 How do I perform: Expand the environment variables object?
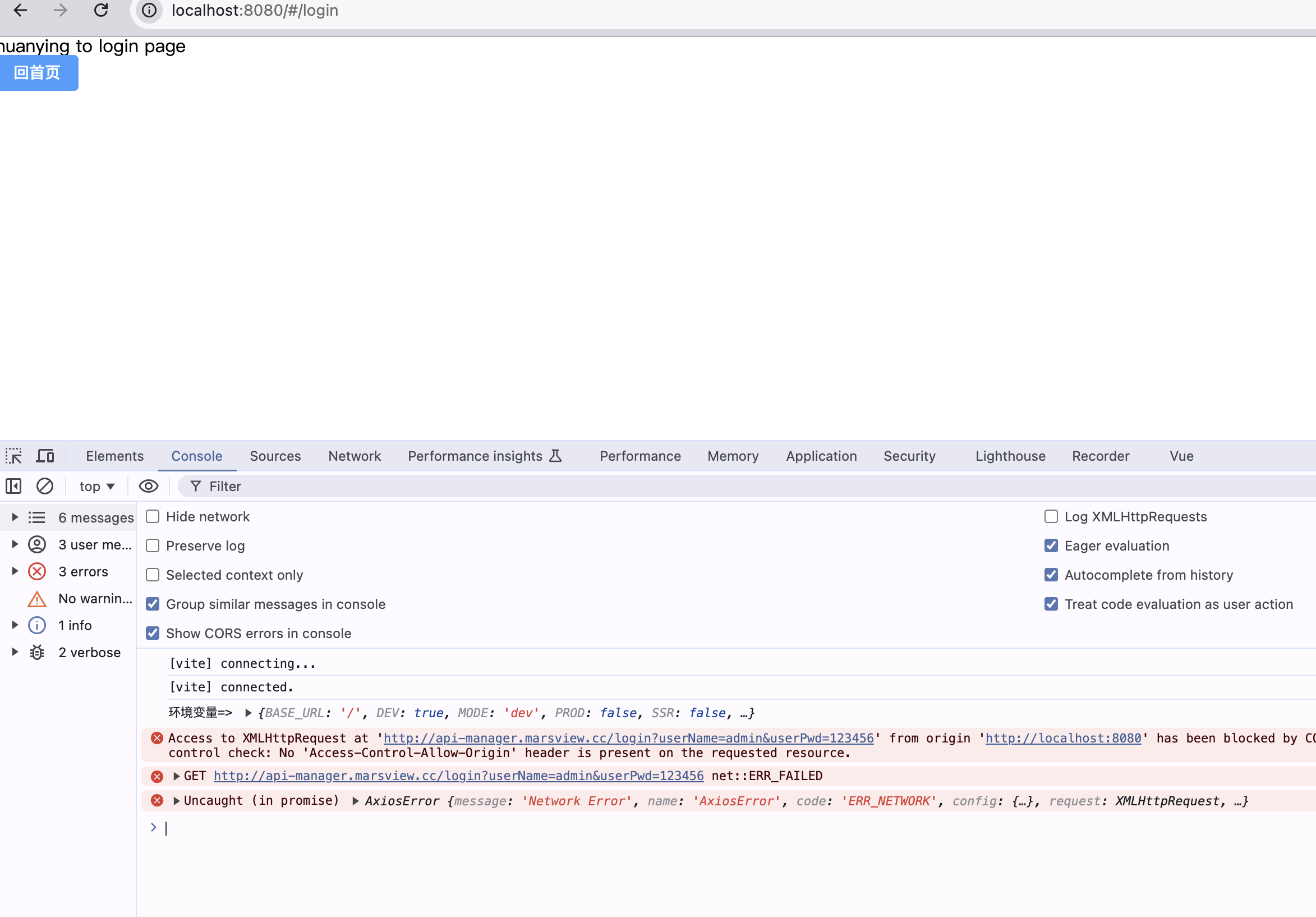click(248, 714)
